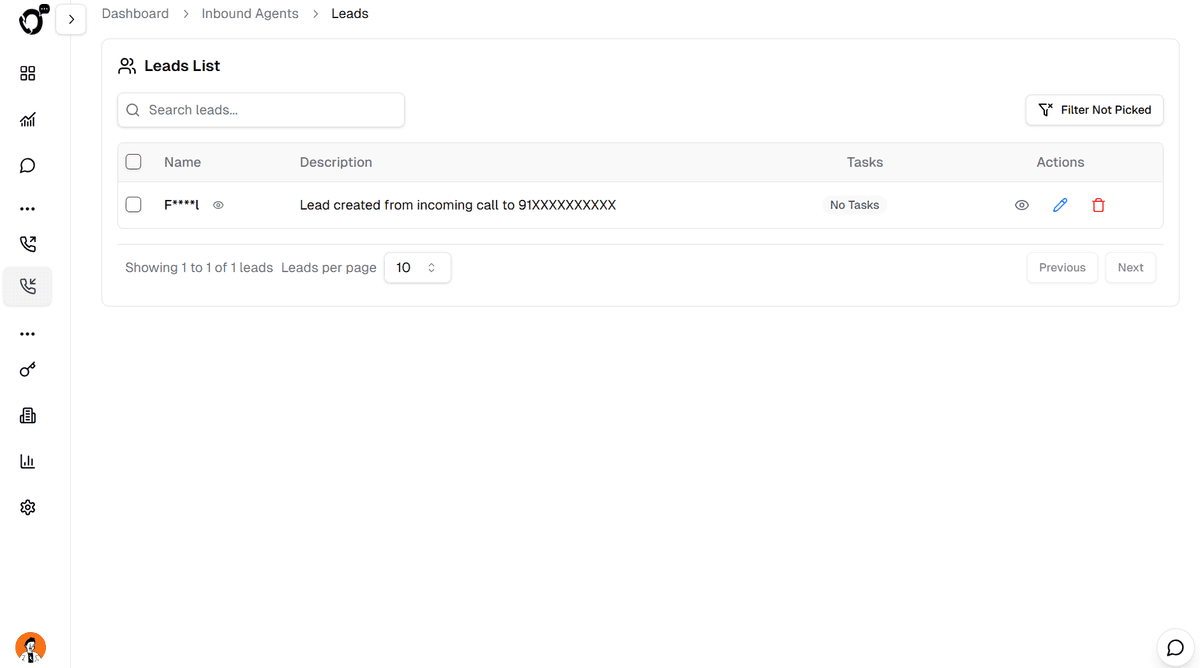This screenshot has width=1200, height=668.
Task: Edit the lead with pencil icon
Action: (x=1060, y=205)
